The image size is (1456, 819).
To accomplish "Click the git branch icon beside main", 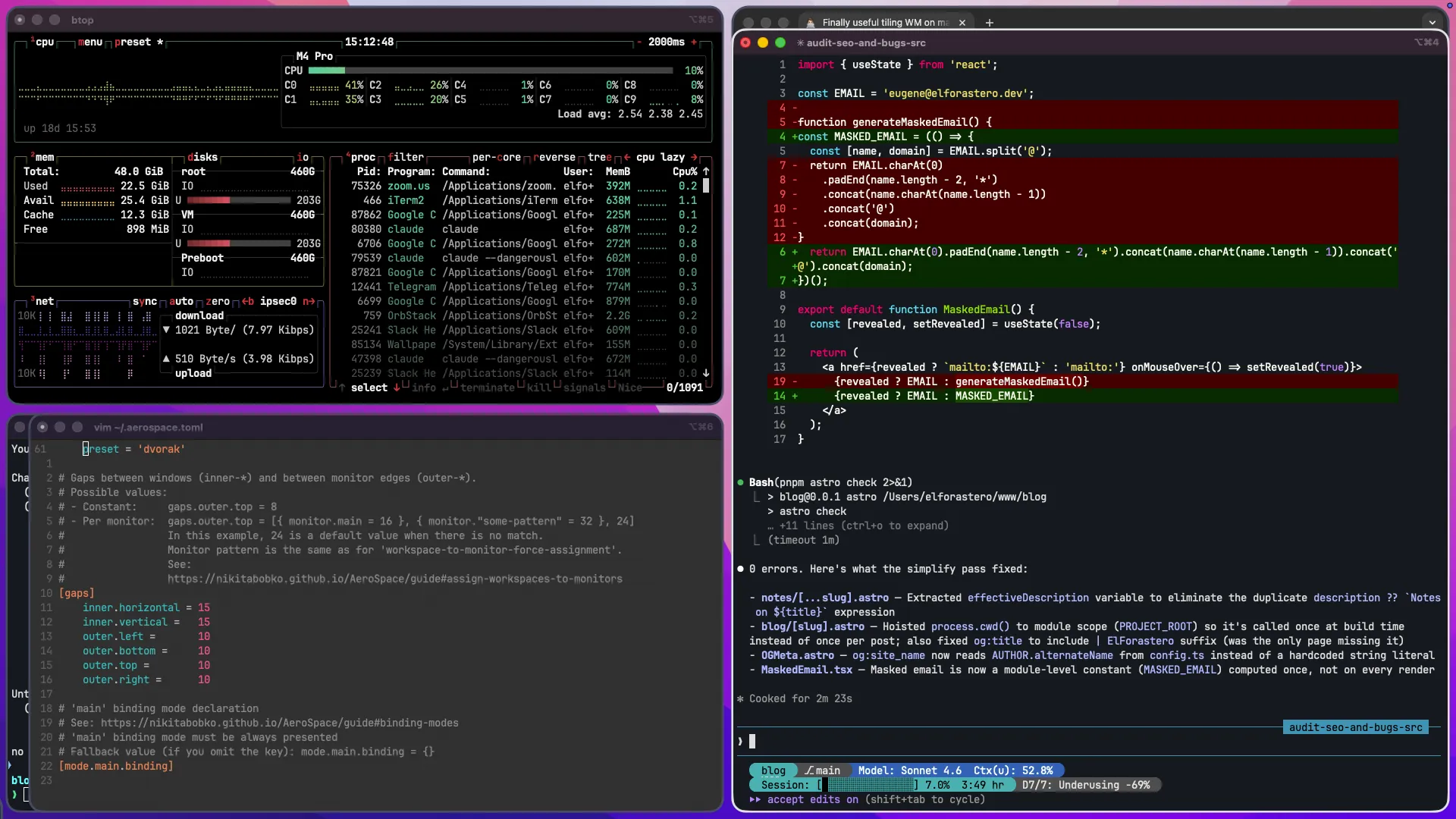I will [808, 770].
